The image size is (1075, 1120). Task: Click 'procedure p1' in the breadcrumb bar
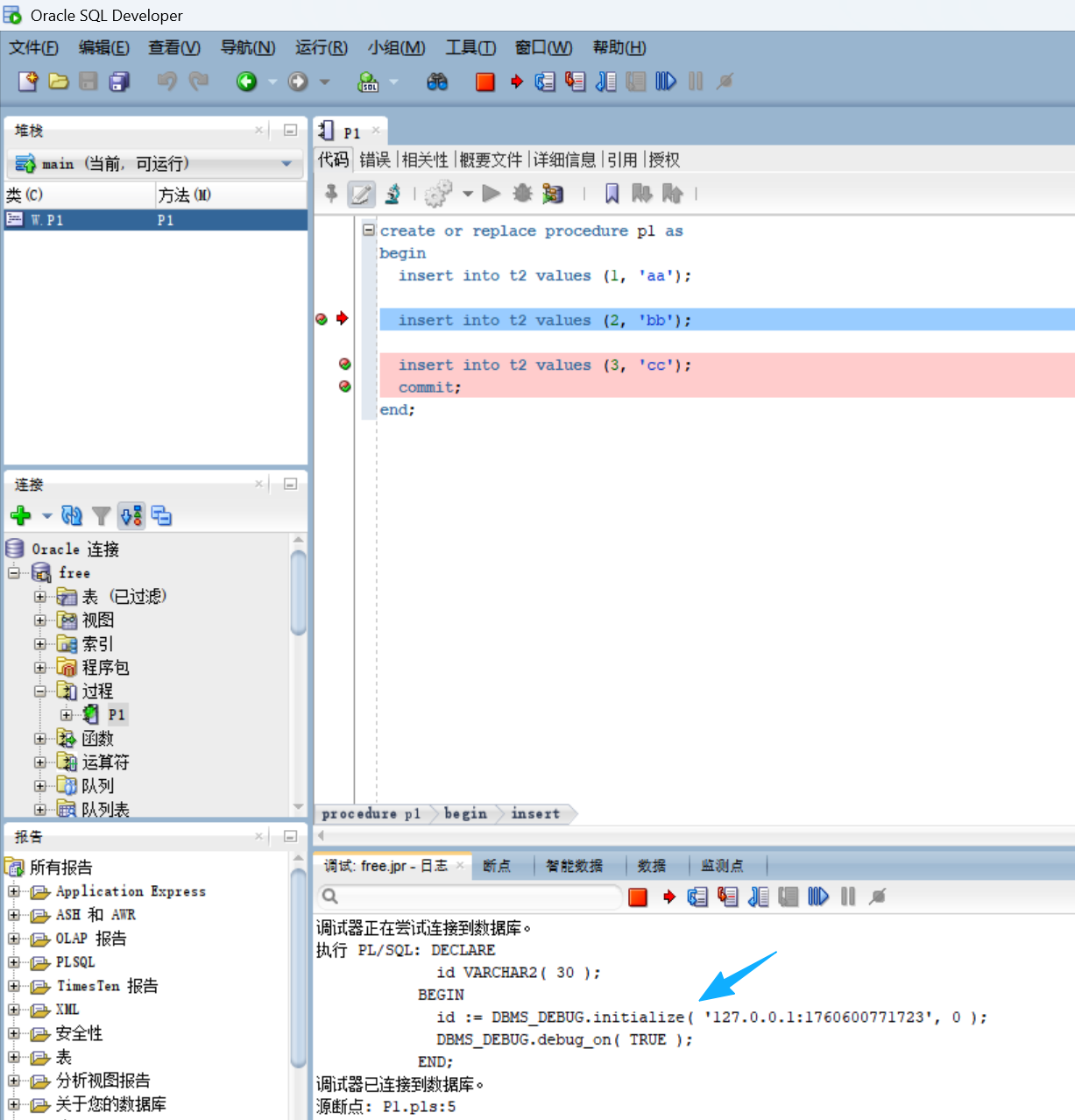[371, 814]
